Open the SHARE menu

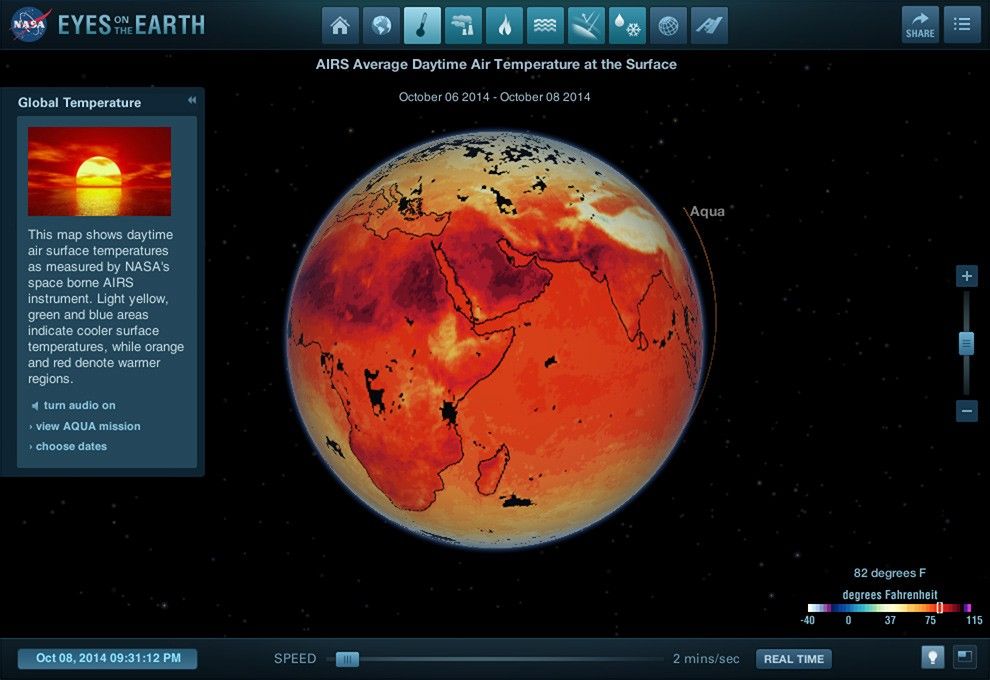[919, 23]
